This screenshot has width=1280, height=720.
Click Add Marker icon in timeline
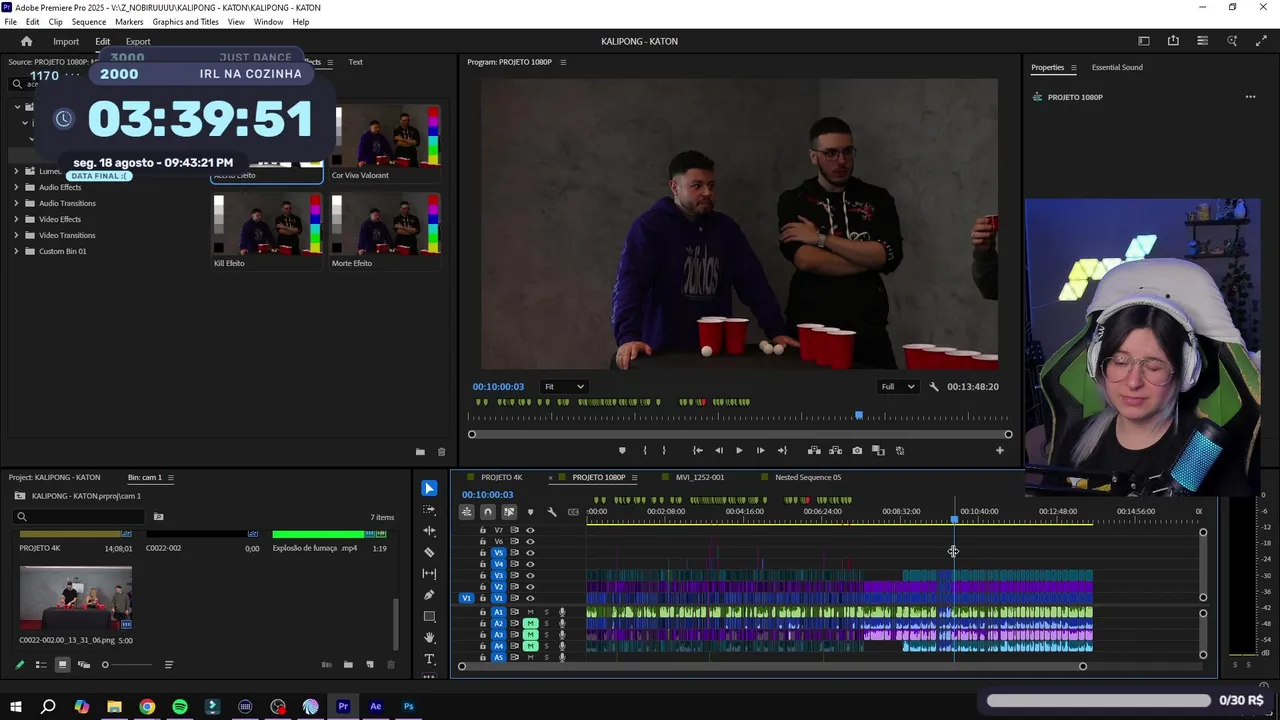[530, 512]
